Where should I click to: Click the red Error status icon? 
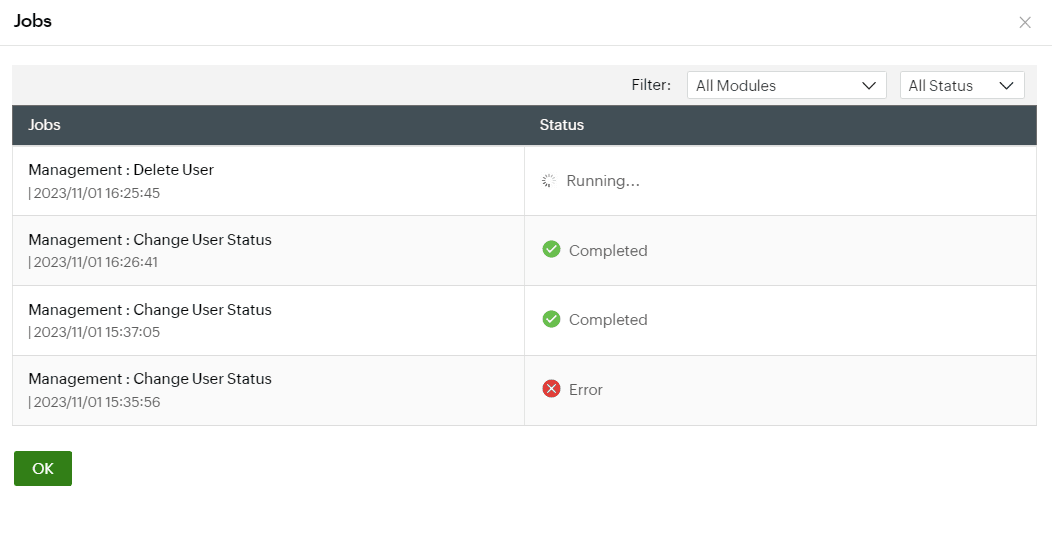(x=551, y=389)
